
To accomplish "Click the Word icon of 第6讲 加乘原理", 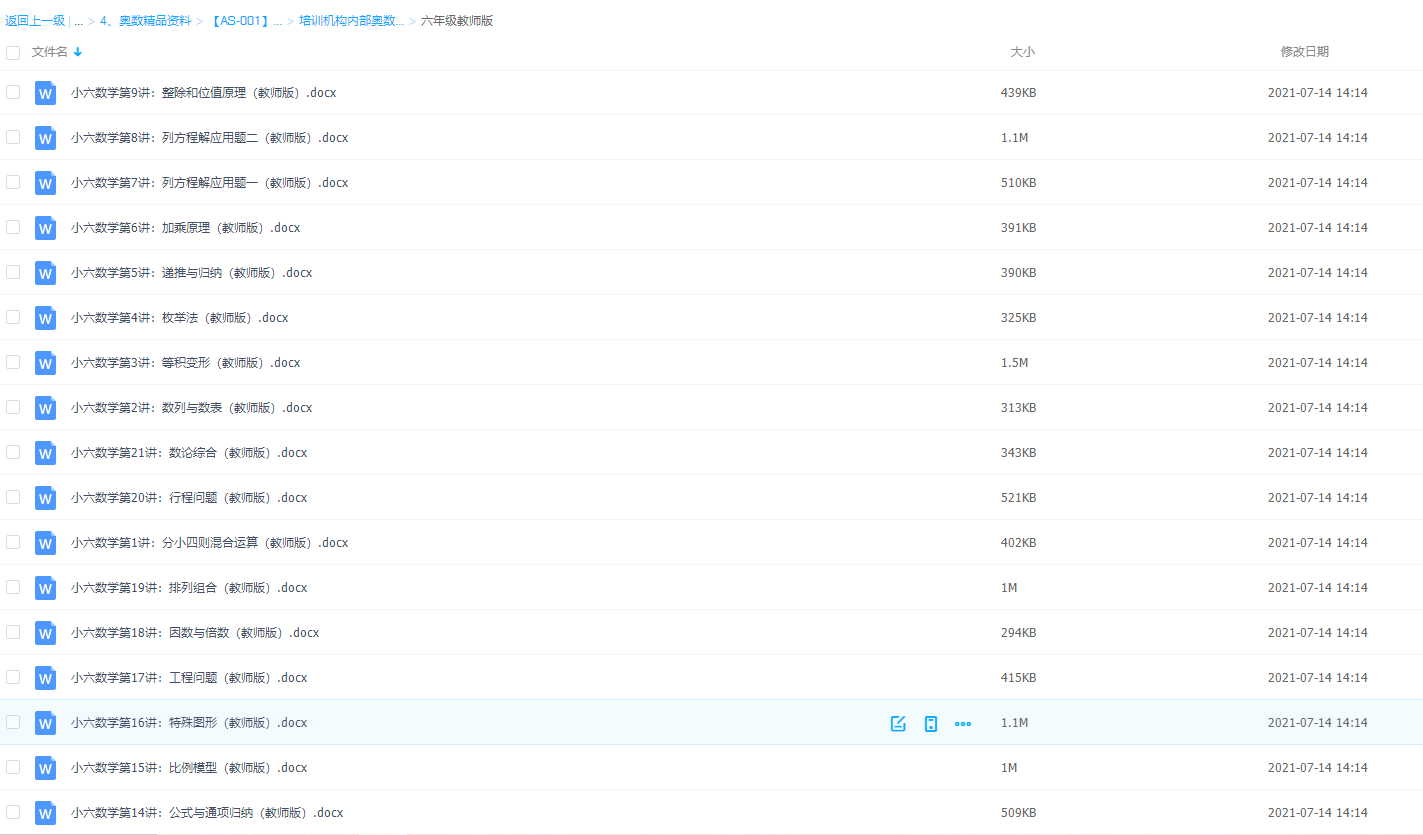I will [45, 228].
